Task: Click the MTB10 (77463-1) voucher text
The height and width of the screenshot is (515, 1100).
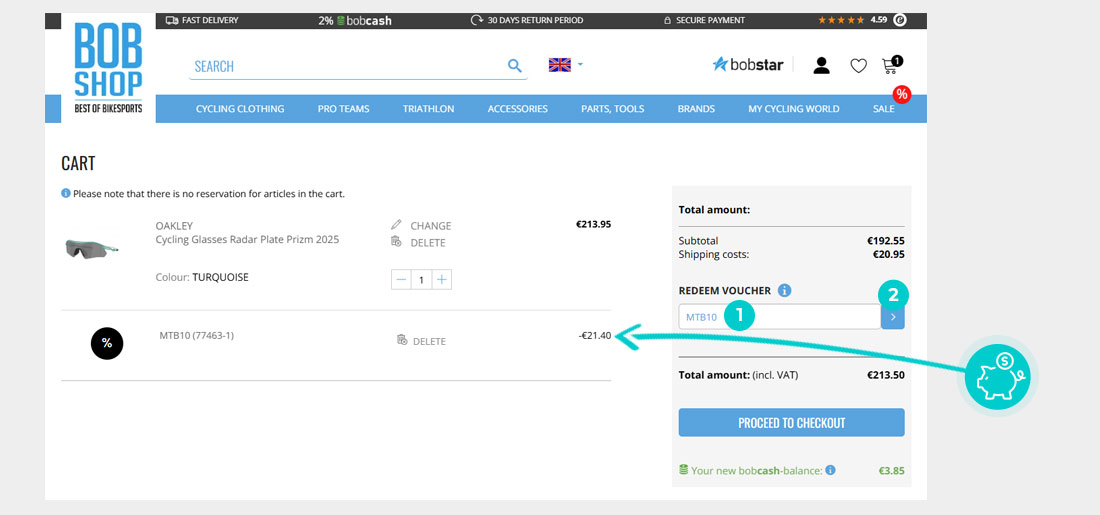Action: click(196, 335)
